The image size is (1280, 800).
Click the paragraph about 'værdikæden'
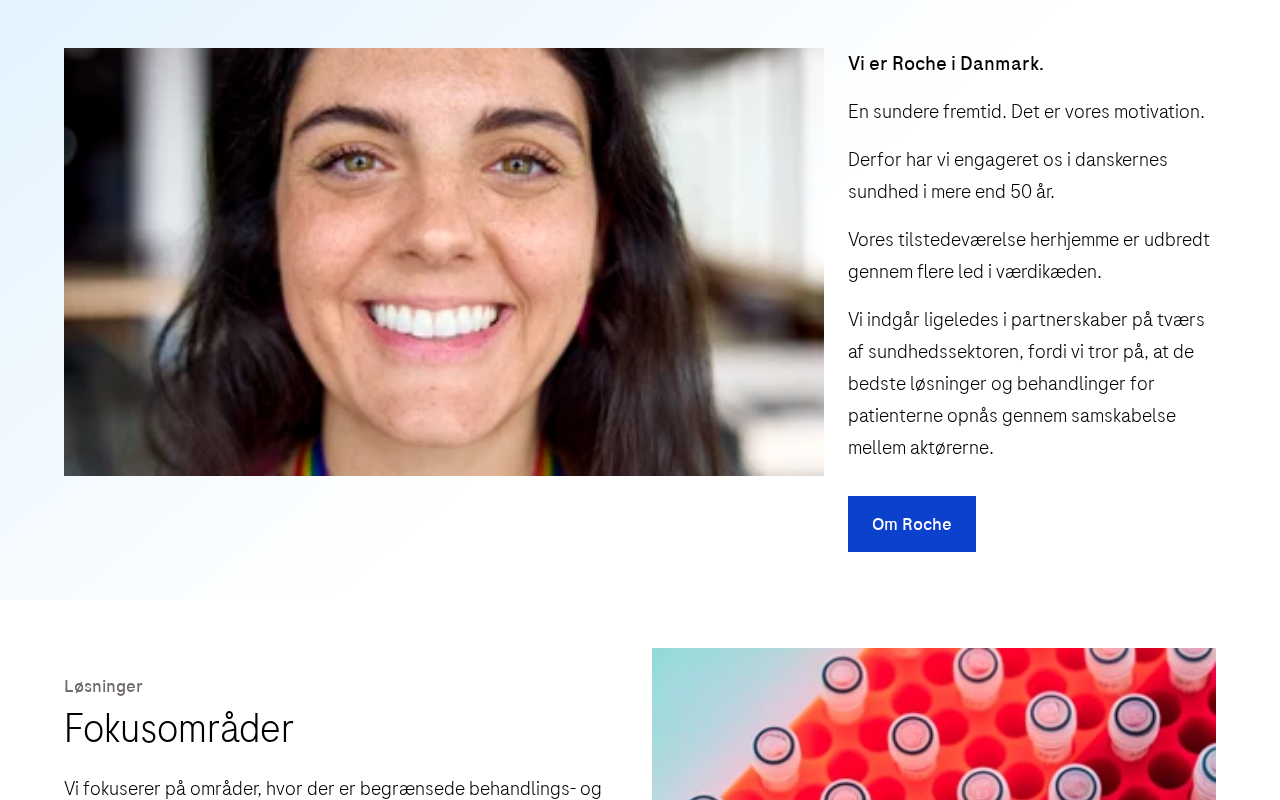click(1029, 256)
